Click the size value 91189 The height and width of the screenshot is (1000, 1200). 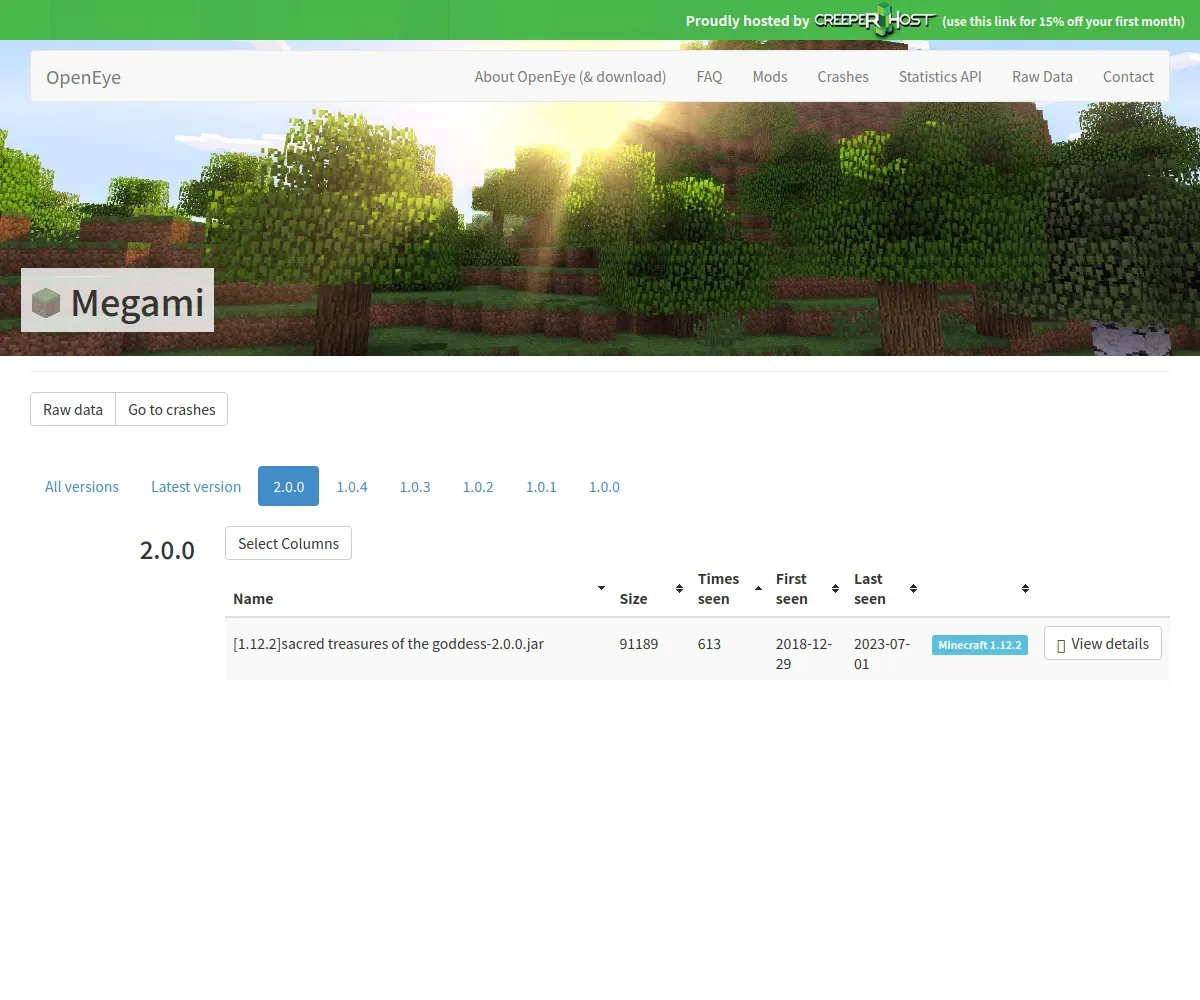point(639,643)
